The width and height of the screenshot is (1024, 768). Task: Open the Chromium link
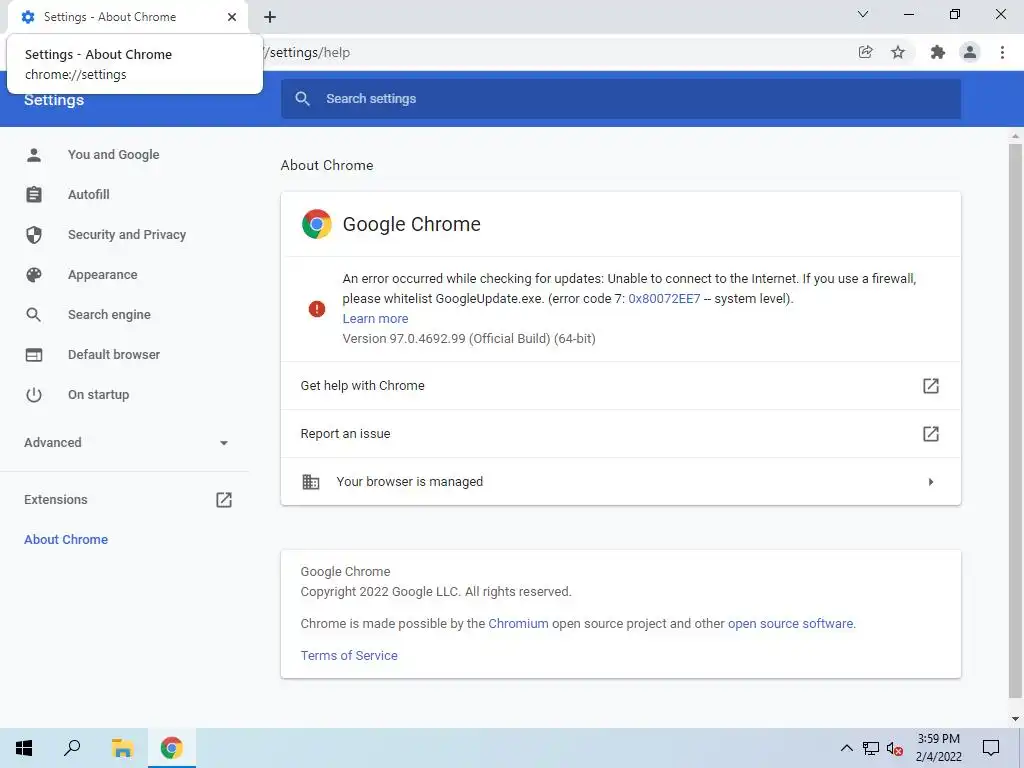519,624
